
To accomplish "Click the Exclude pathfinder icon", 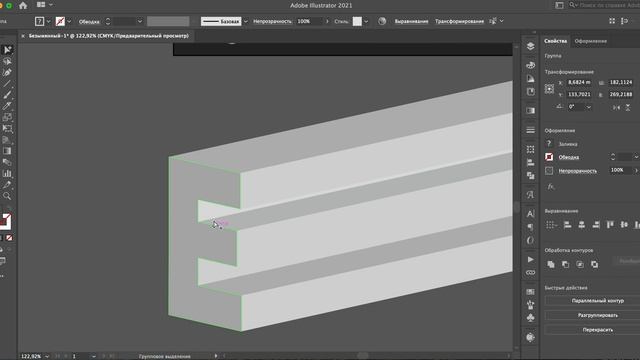I will tap(595, 264).
